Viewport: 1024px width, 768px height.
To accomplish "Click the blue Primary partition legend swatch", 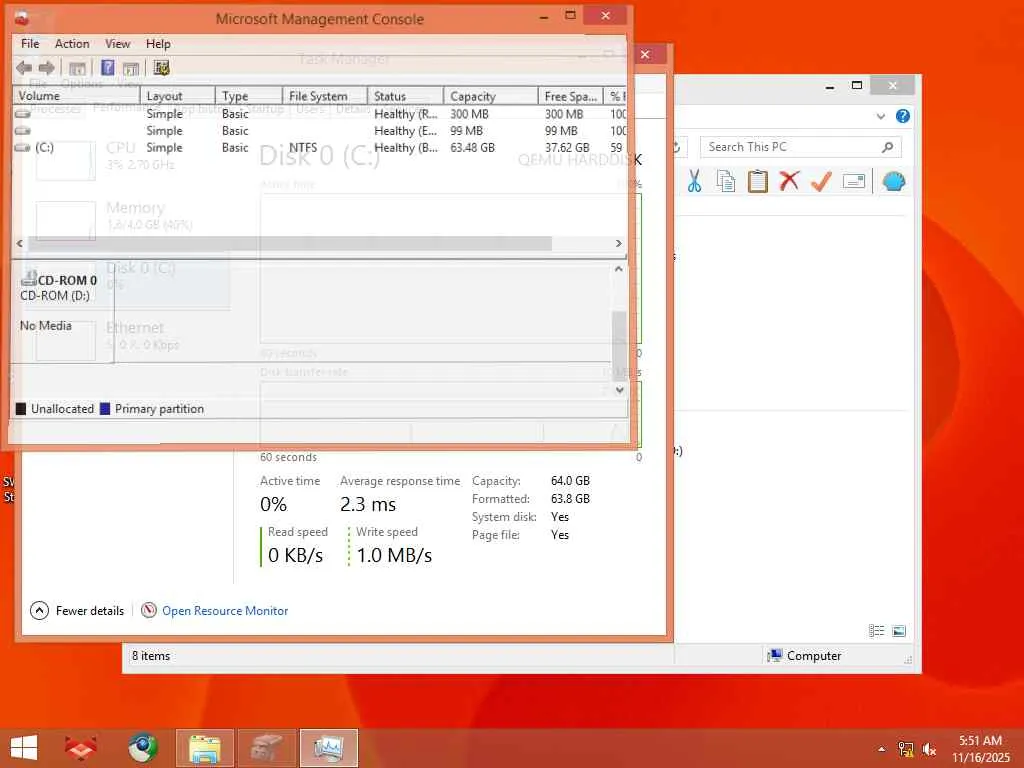I will (104, 409).
